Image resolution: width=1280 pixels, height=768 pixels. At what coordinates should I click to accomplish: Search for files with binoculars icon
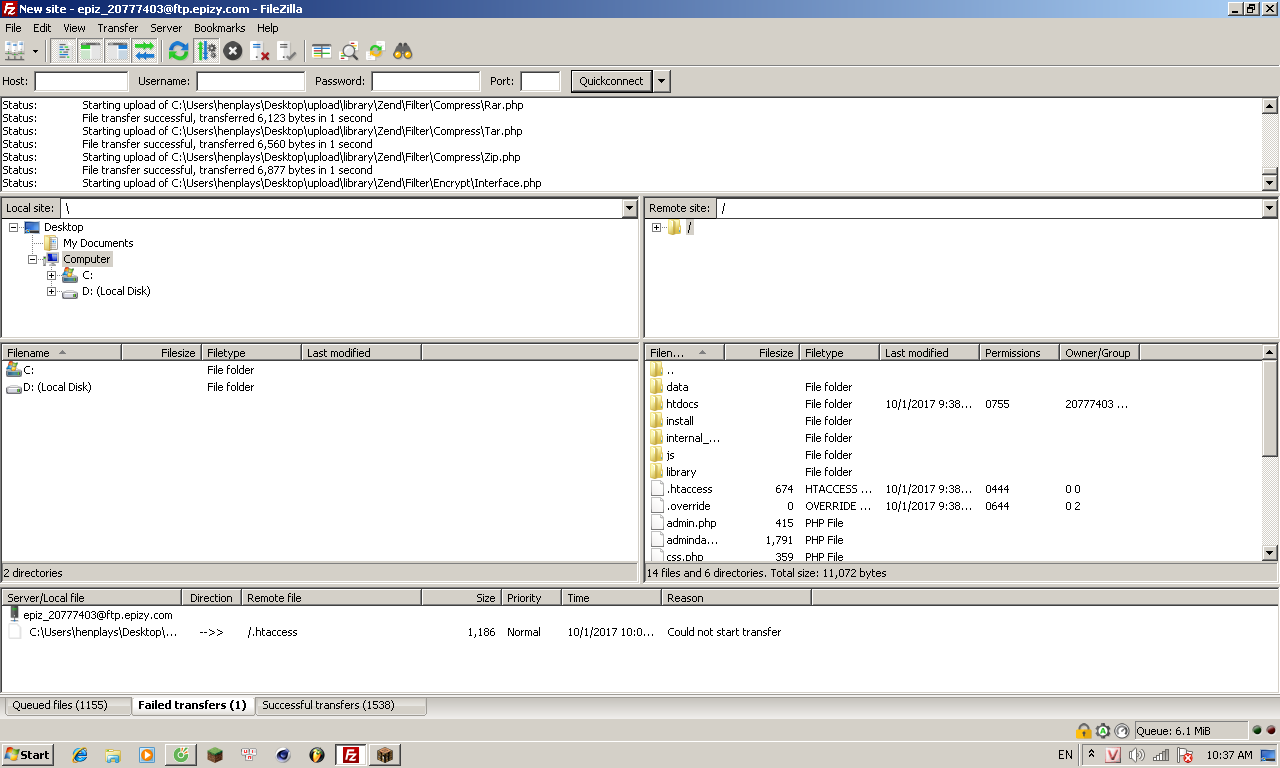[403, 51]
